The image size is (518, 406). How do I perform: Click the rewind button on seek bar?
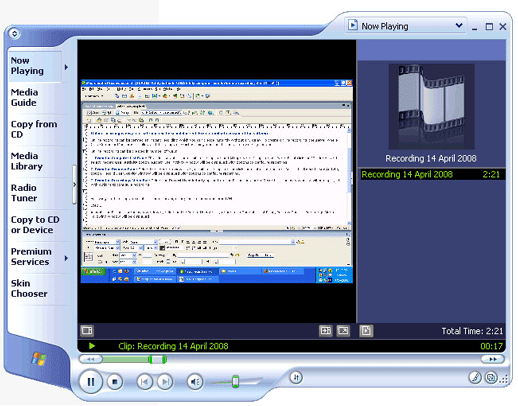(90, 359)
